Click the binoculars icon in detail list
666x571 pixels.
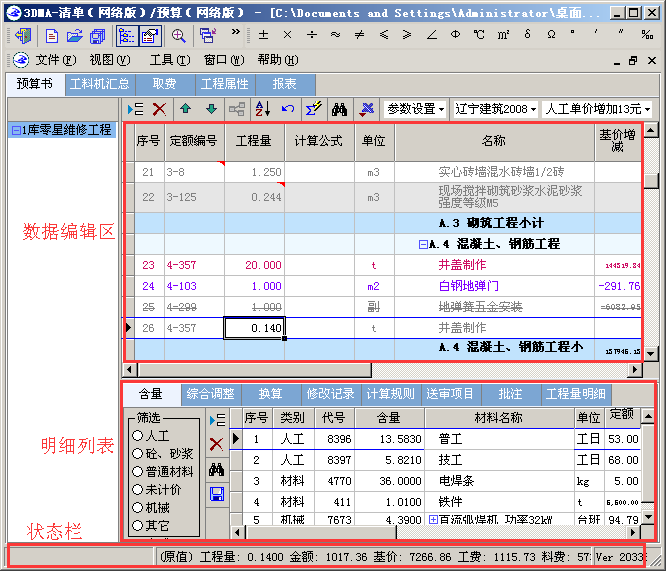[x=217, y=469]
